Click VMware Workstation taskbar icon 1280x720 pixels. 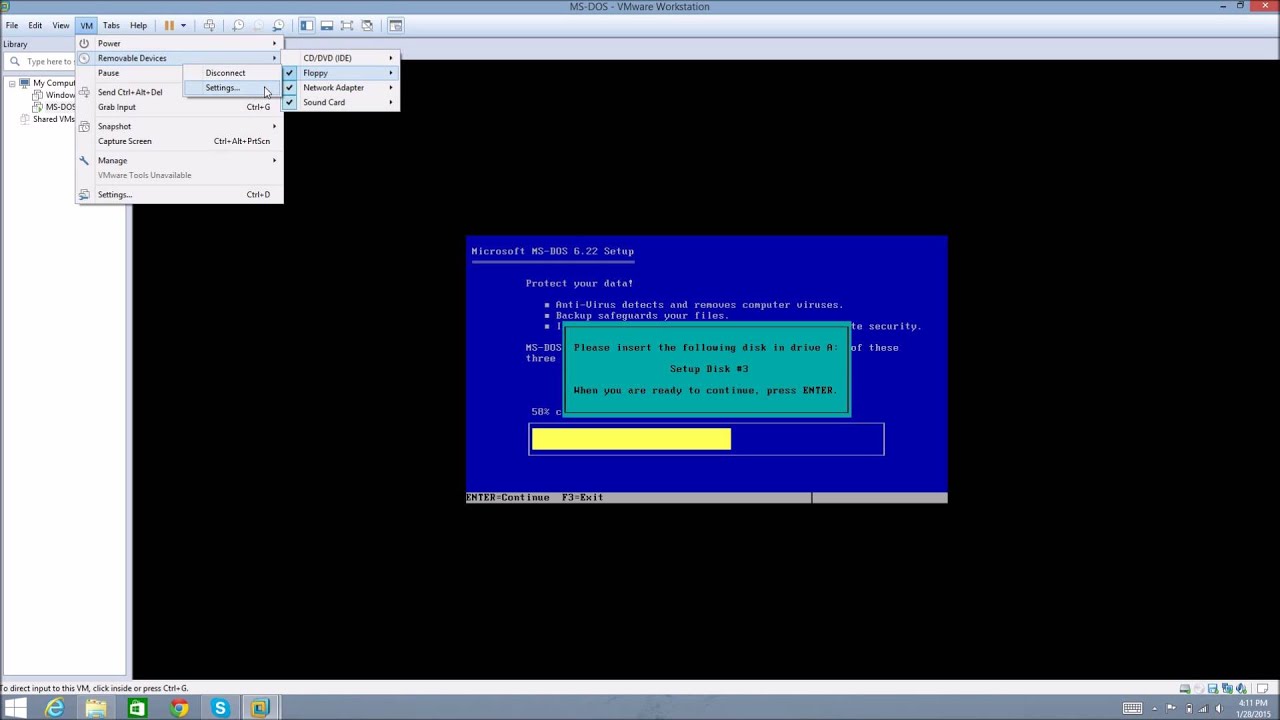[260, 709]
